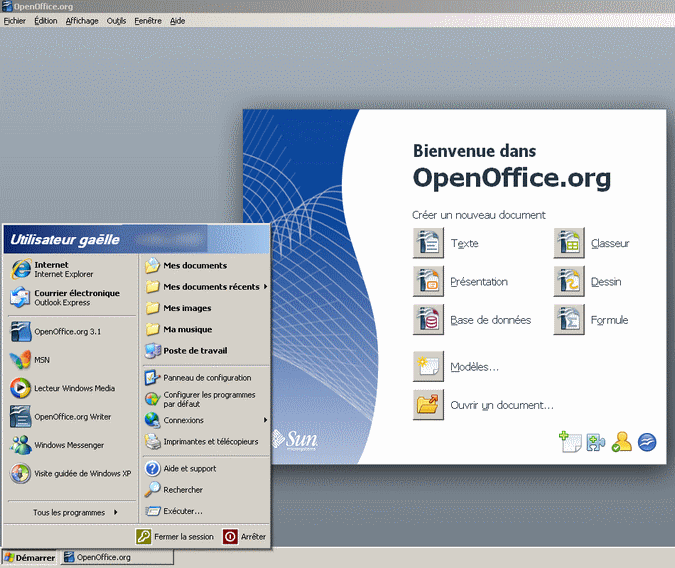This screenshot has width=675, height=568.
Task: Launch OpenOffice.org 3.1 from Start menu
Action: click(x=72, y=332)
